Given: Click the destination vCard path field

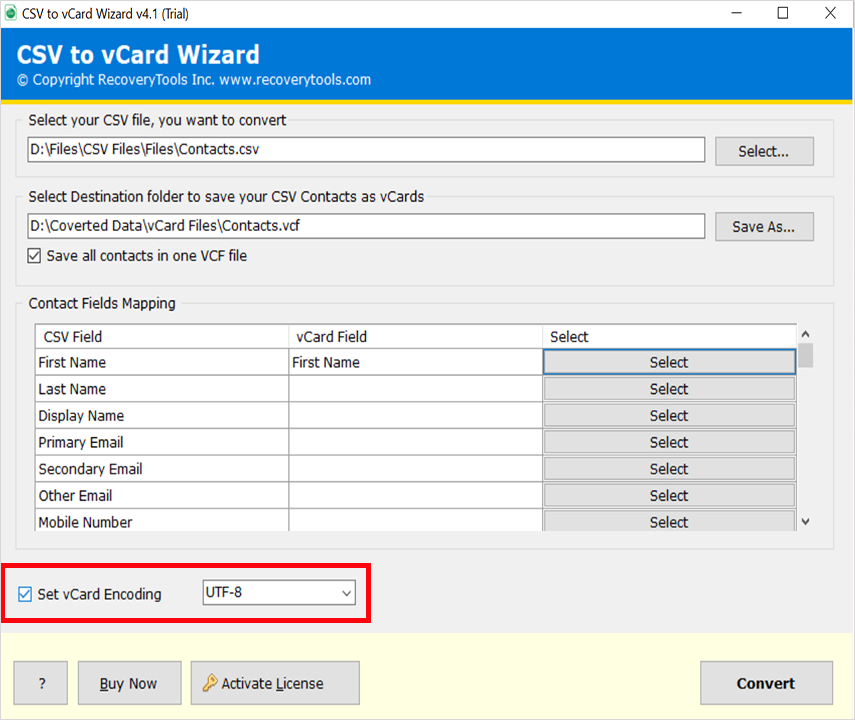Looking at the screenshot, I should 366,226.
